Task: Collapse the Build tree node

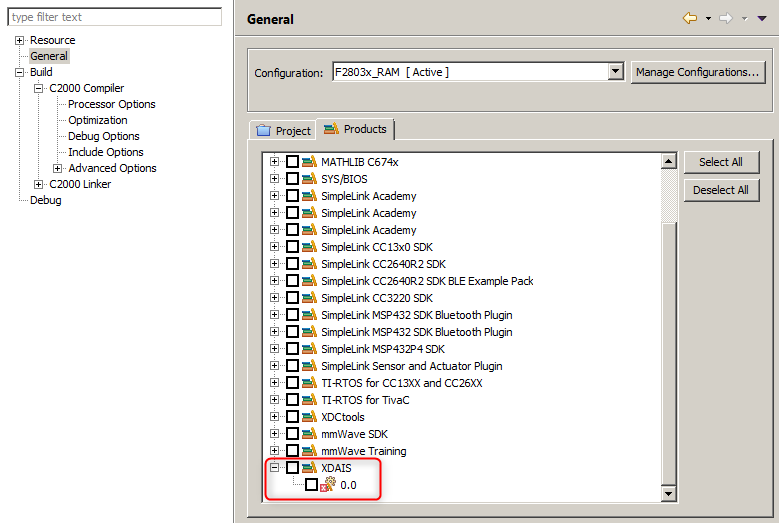Action: pos(19,72)
